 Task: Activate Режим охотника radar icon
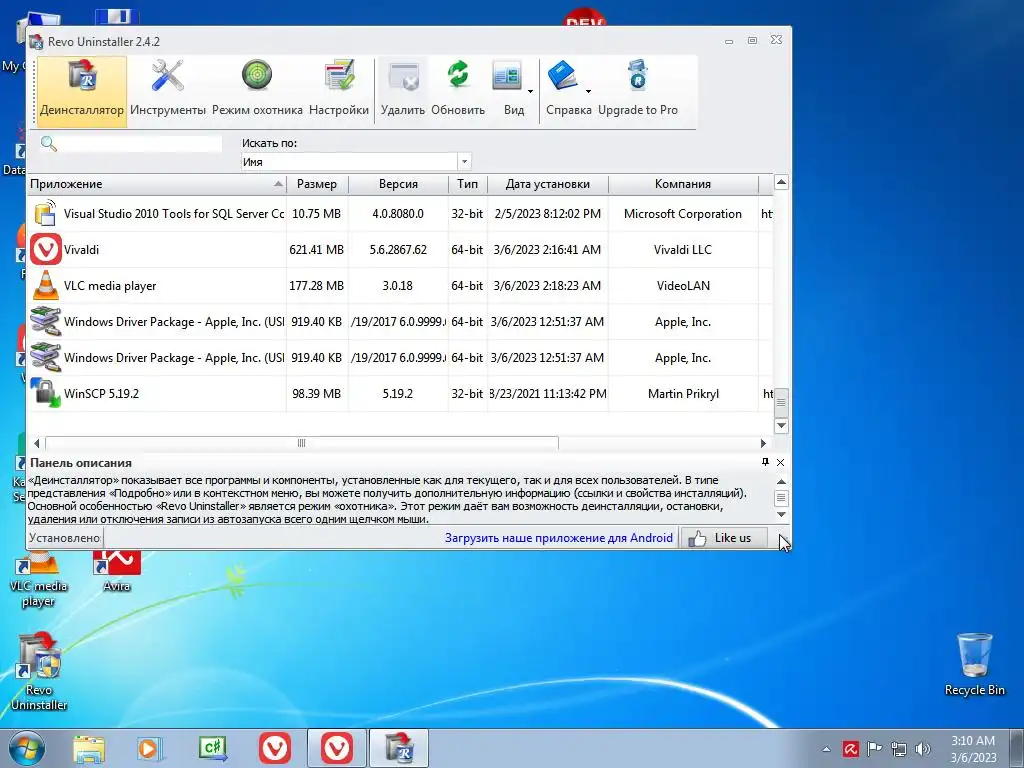click(257, 75)
